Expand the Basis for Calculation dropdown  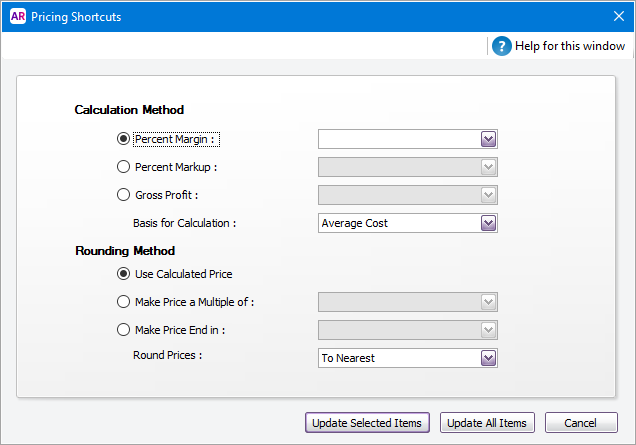point(488,223)
